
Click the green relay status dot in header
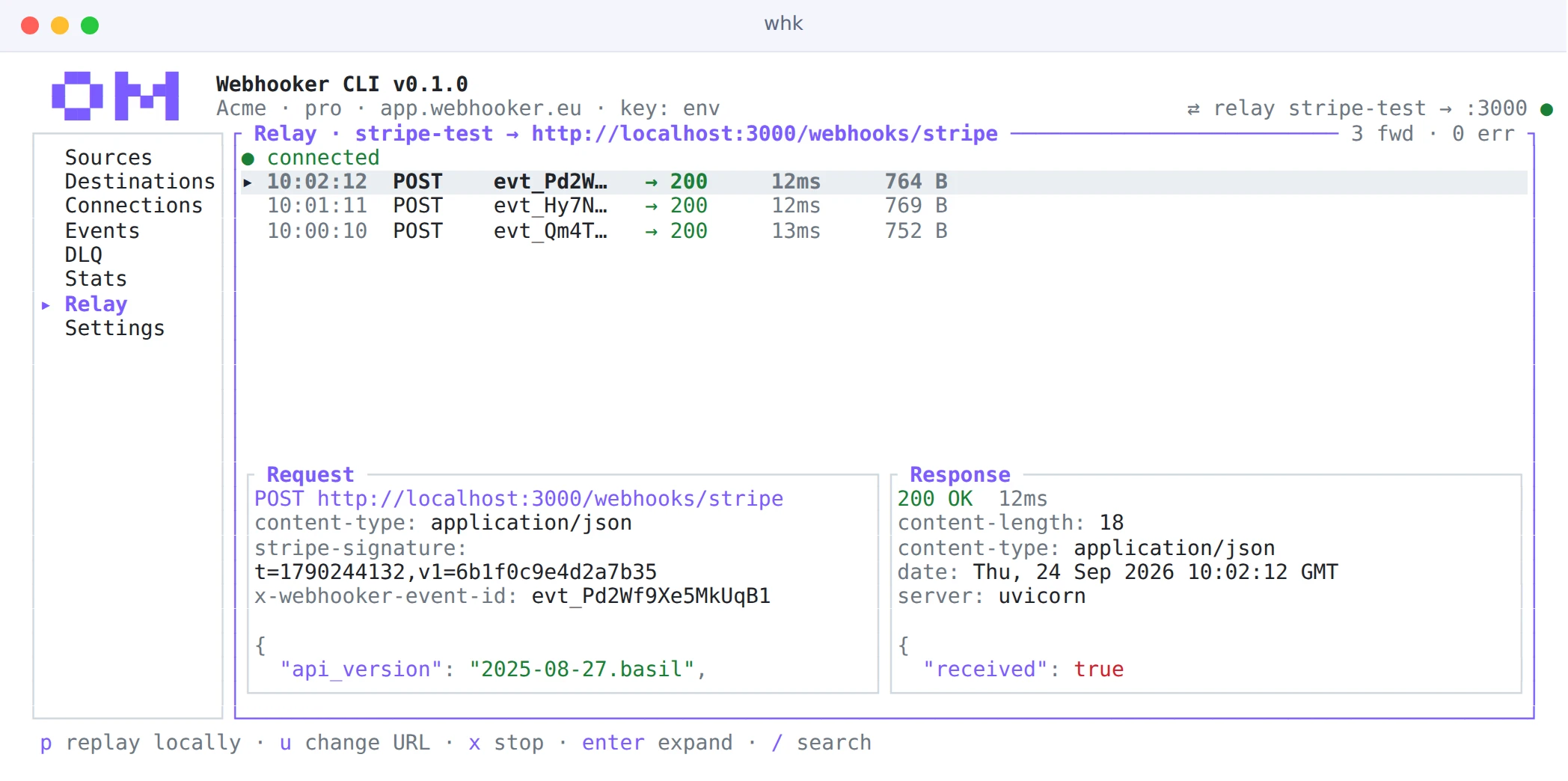pyautogui.click(x=1547, y=109)
